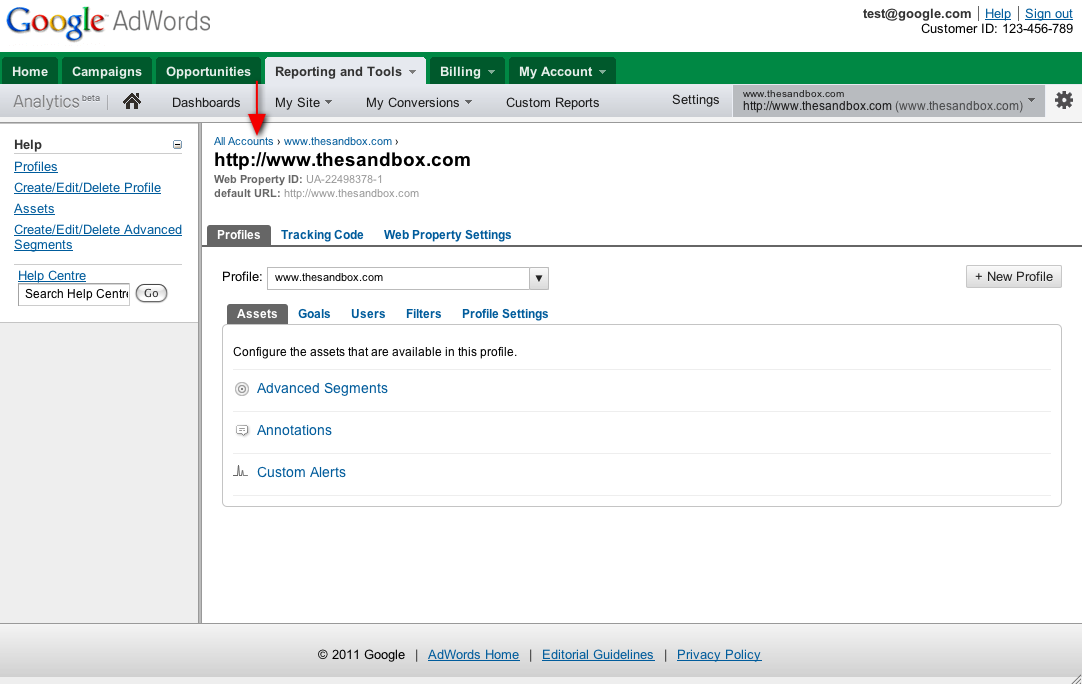Click the All Accounts breadcrumb
The image size is (1082, 684).
click(244, 141)
